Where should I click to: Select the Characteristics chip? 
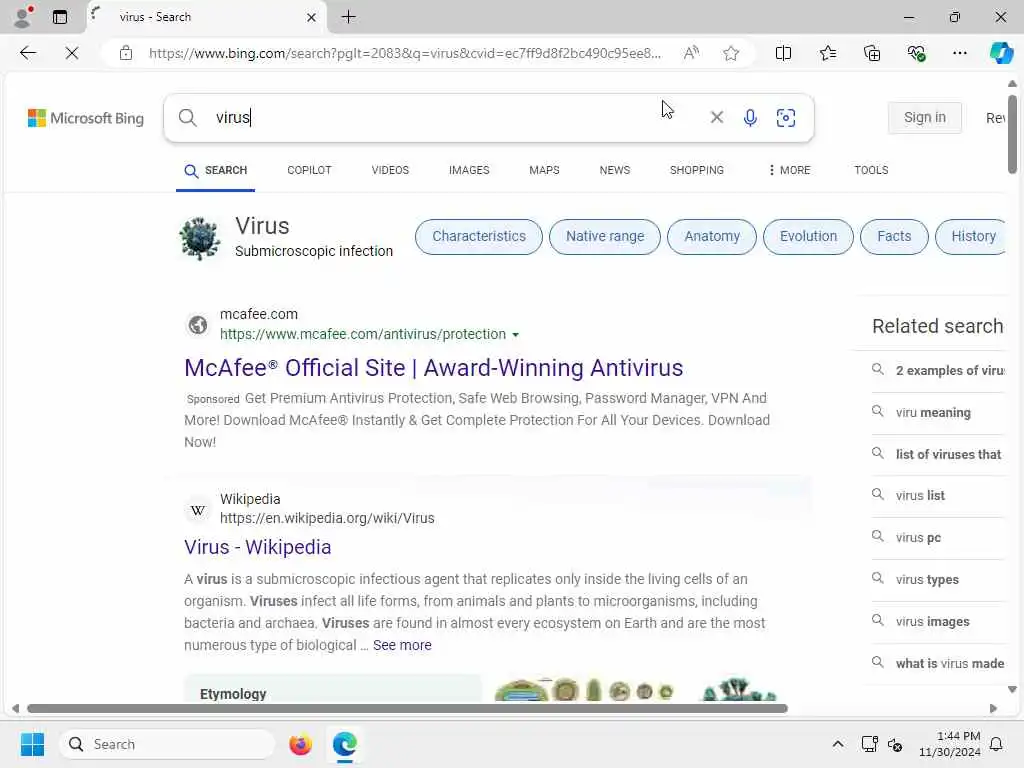click(x=479, y=236)
